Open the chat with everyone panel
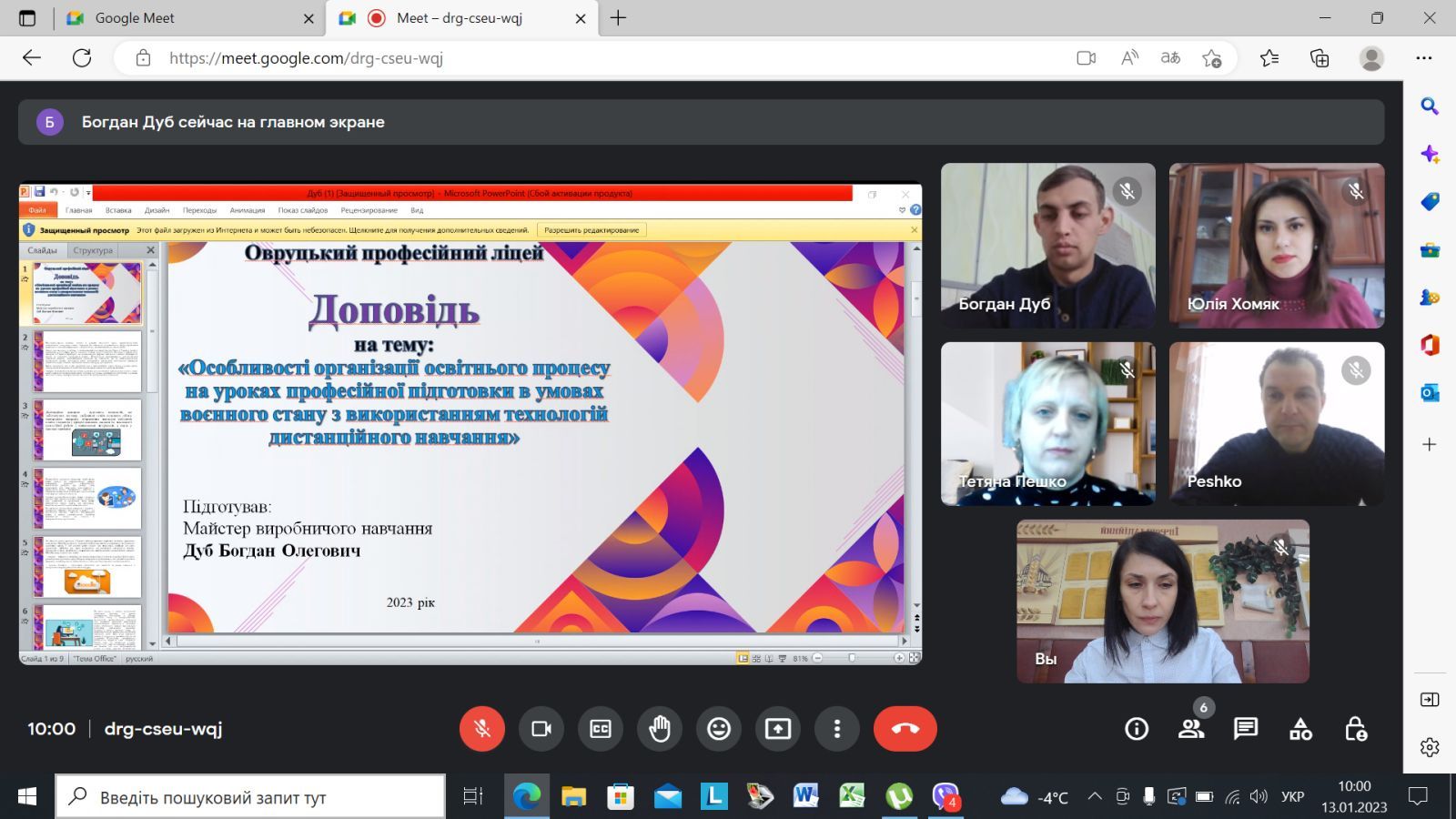The image size is (1456, 819). [x=1246, y=729]
